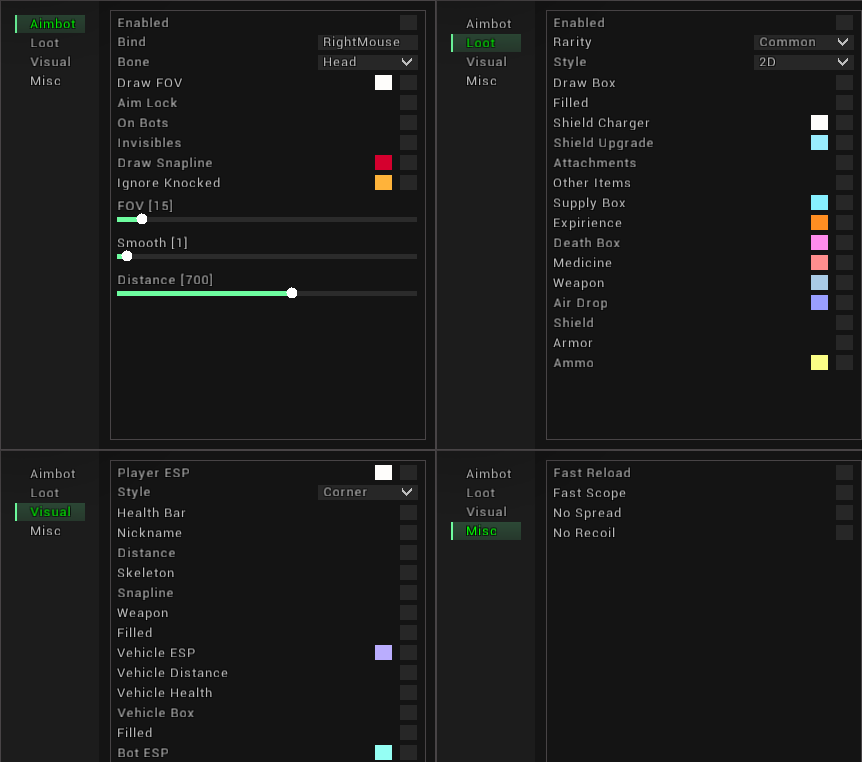
Task: Toggle the Skeleton checkbox
Action: 408,572
